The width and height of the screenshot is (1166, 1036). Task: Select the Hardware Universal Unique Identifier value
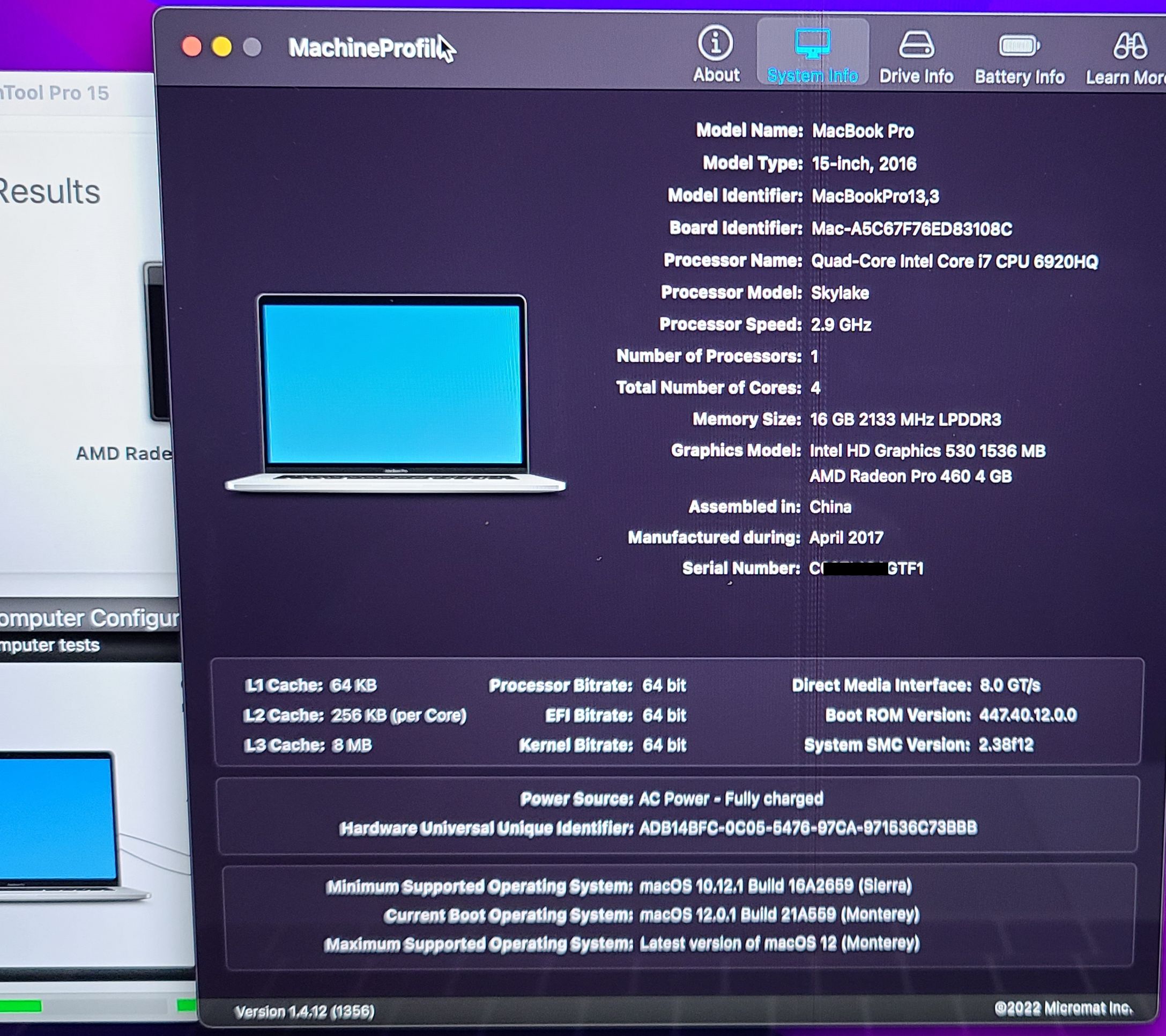(808, 828)
